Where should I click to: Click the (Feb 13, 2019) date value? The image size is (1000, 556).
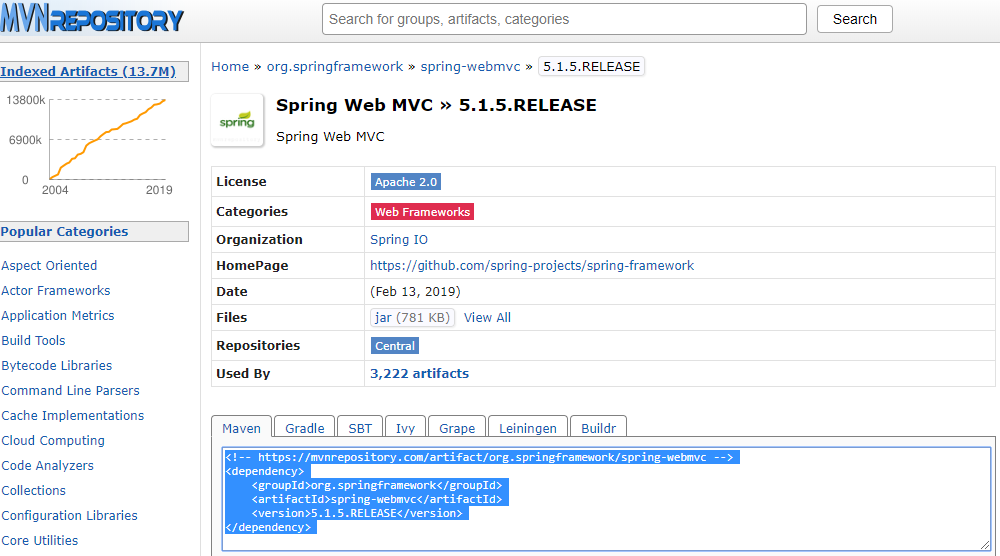[x=415, y=291]
